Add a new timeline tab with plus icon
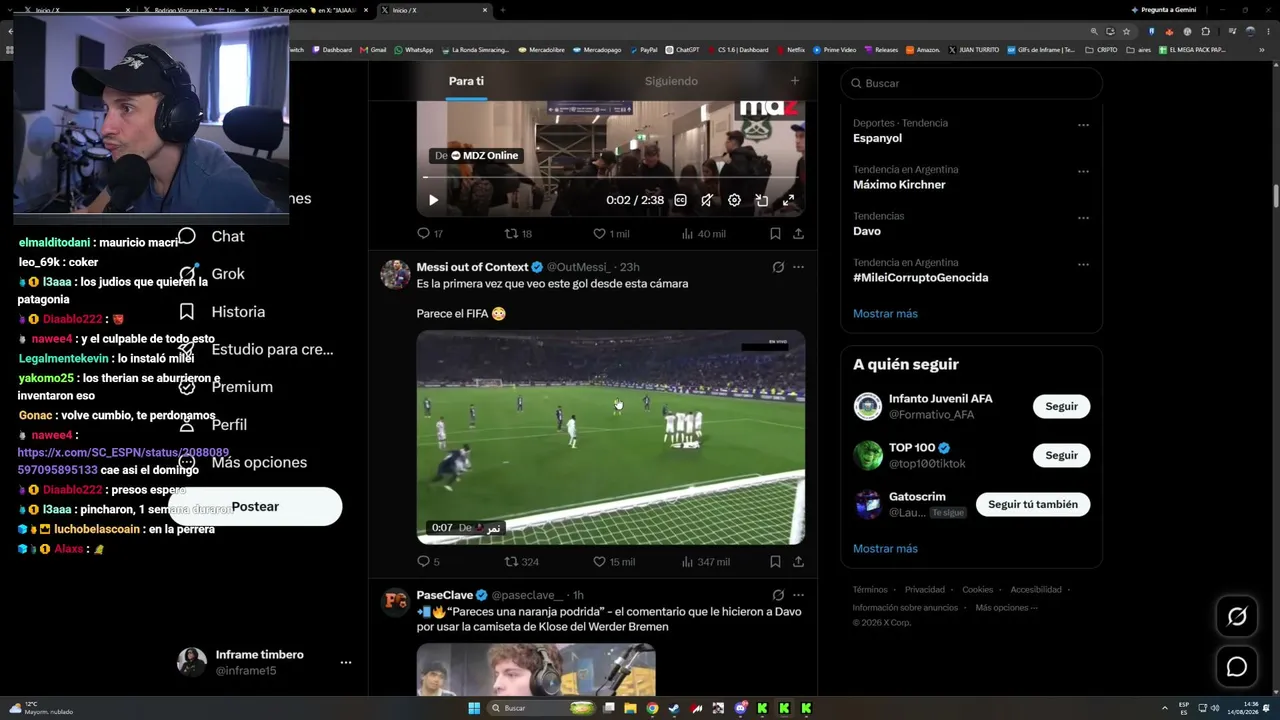 tap(795, 81)
